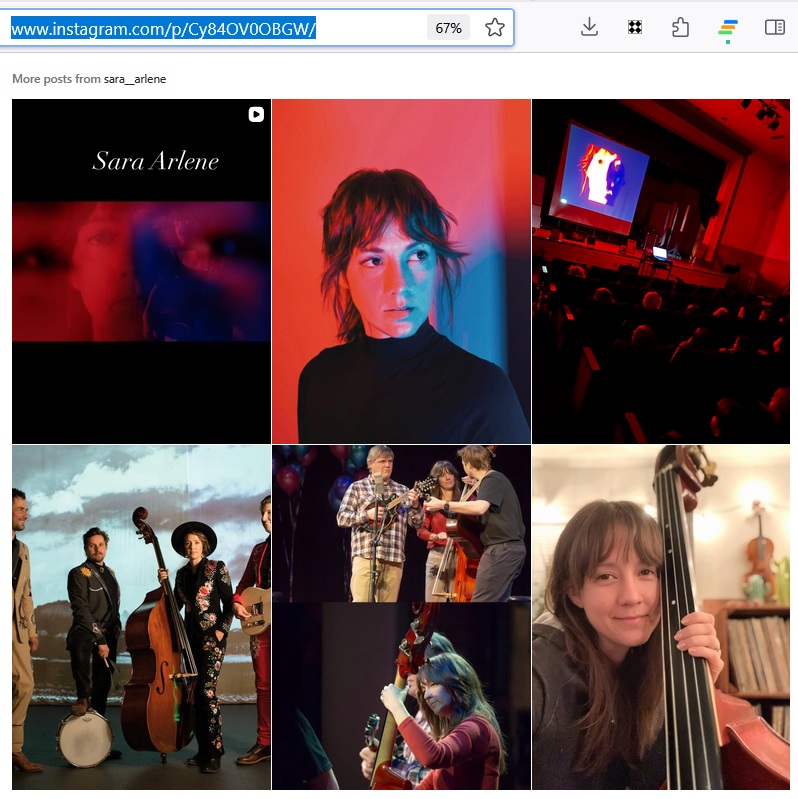The width and height of the screenshot is (798, 799).
Task: Open the browser downloads panel
Action: coord(589,28)
